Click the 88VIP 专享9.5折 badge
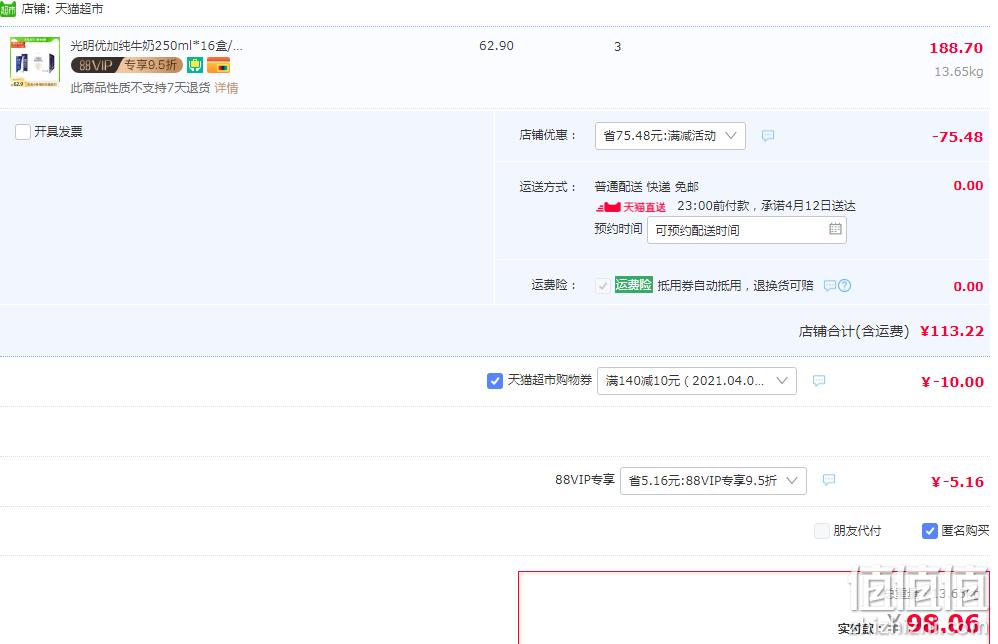The height and width of the screenshot is (644, 998). coord(127,65)
